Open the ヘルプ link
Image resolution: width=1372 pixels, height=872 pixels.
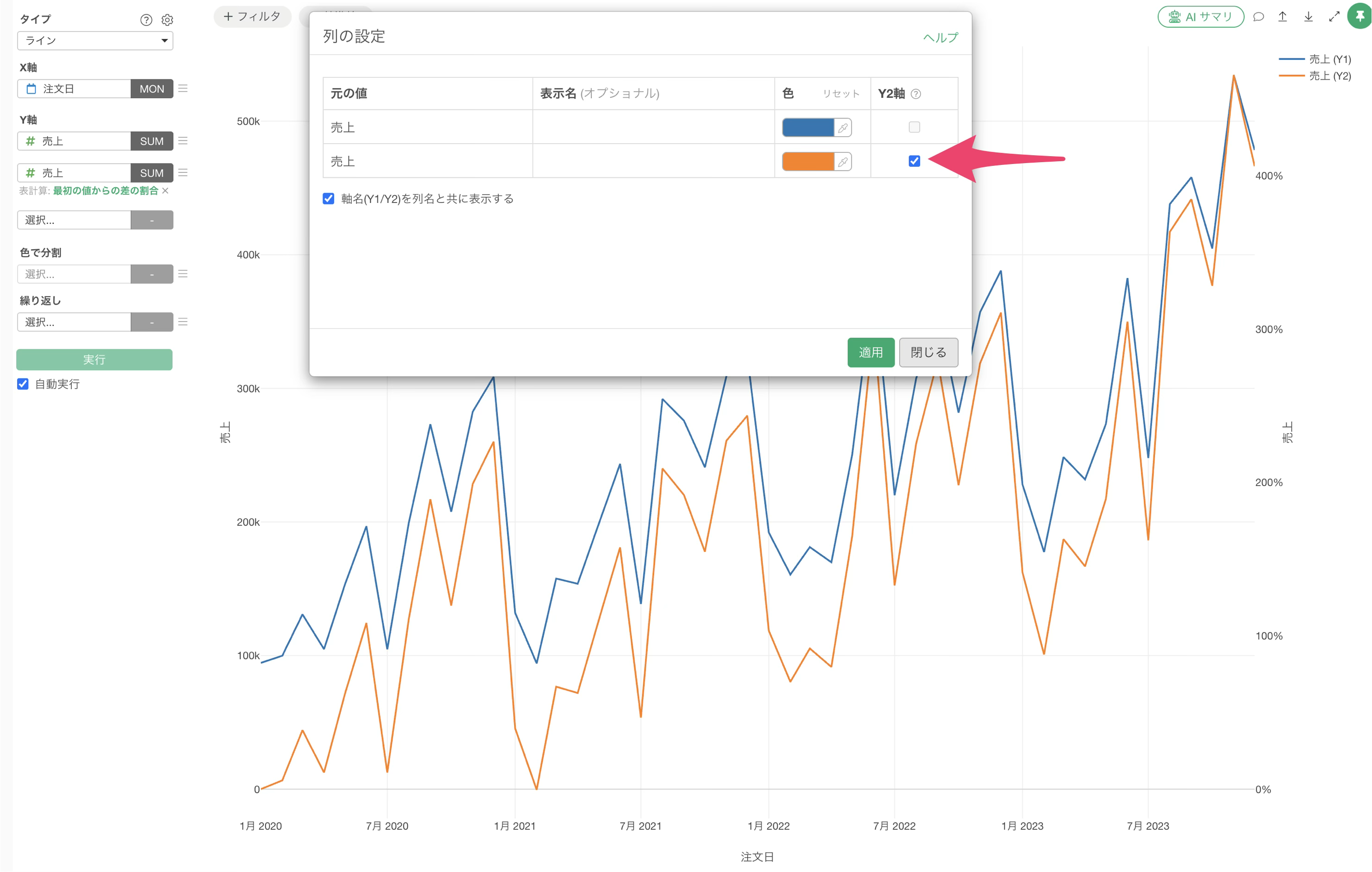[940, 38]
